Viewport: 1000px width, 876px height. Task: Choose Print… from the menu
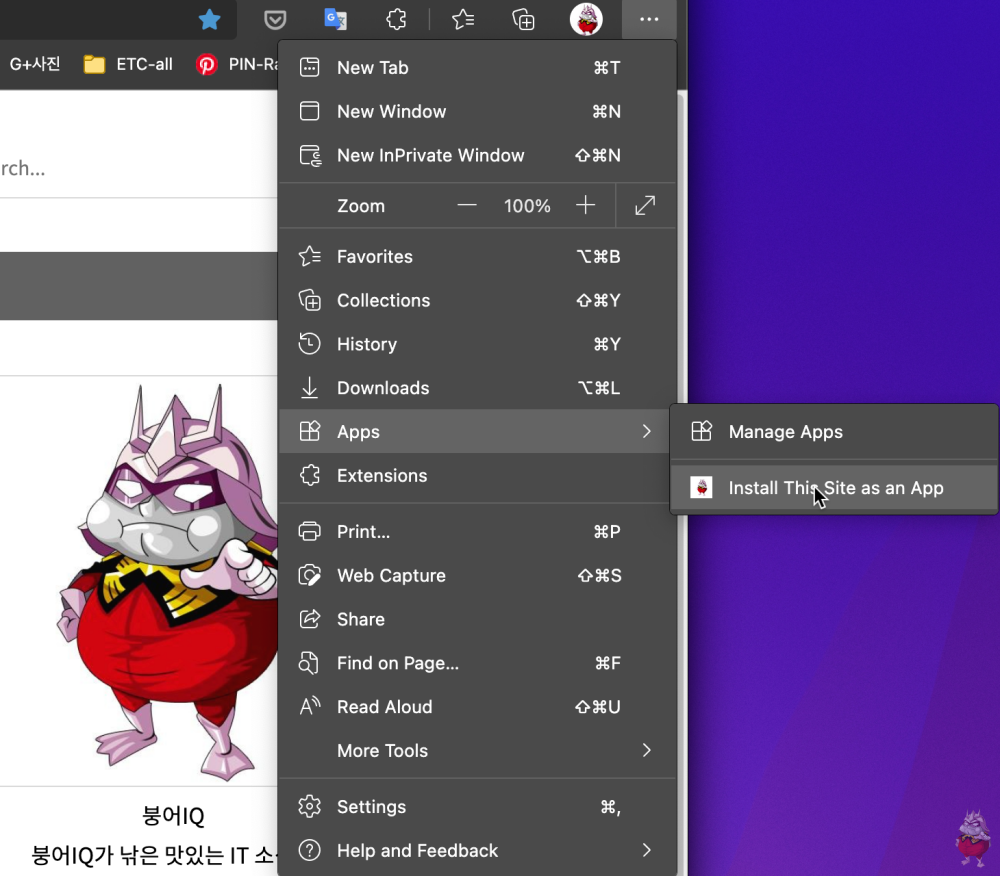coord(477,532)
